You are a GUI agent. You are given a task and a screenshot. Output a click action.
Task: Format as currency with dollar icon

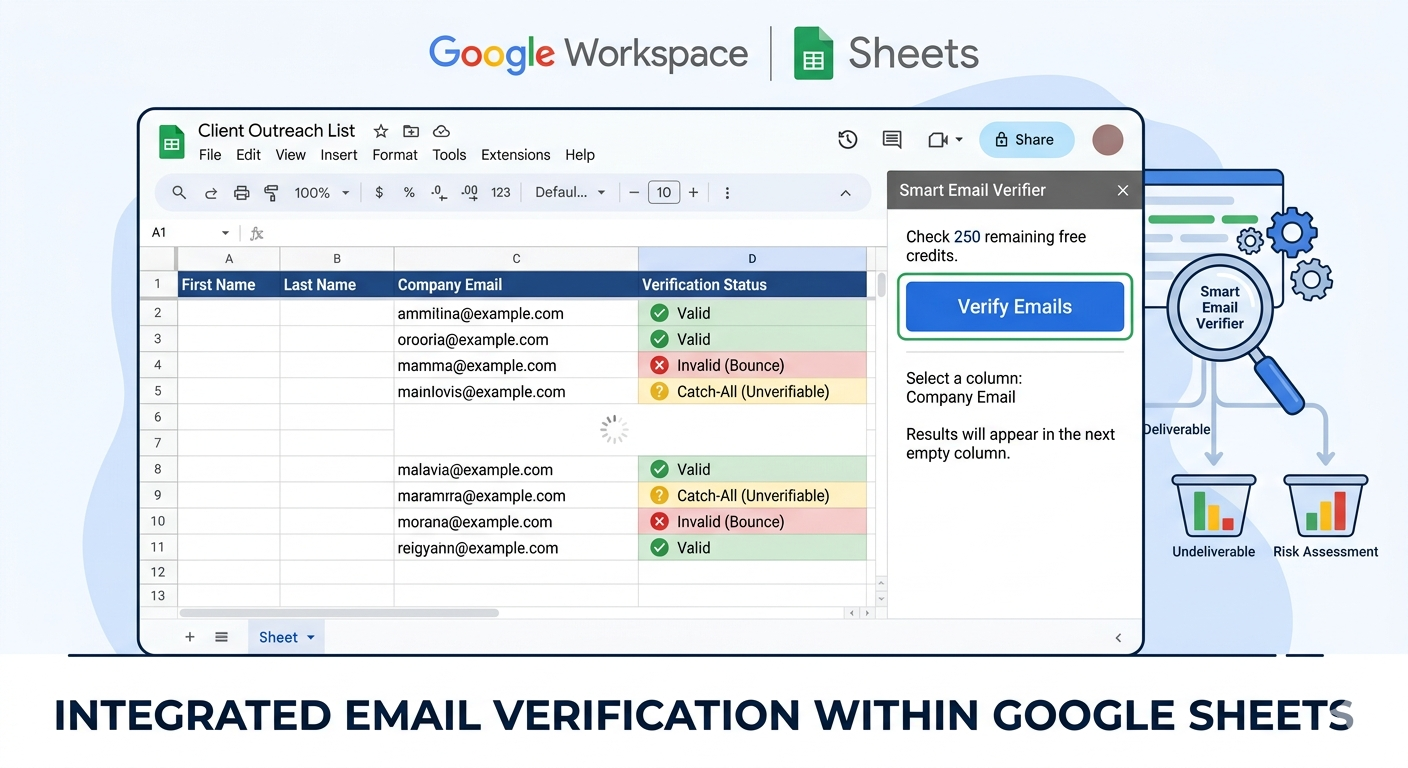379,193
